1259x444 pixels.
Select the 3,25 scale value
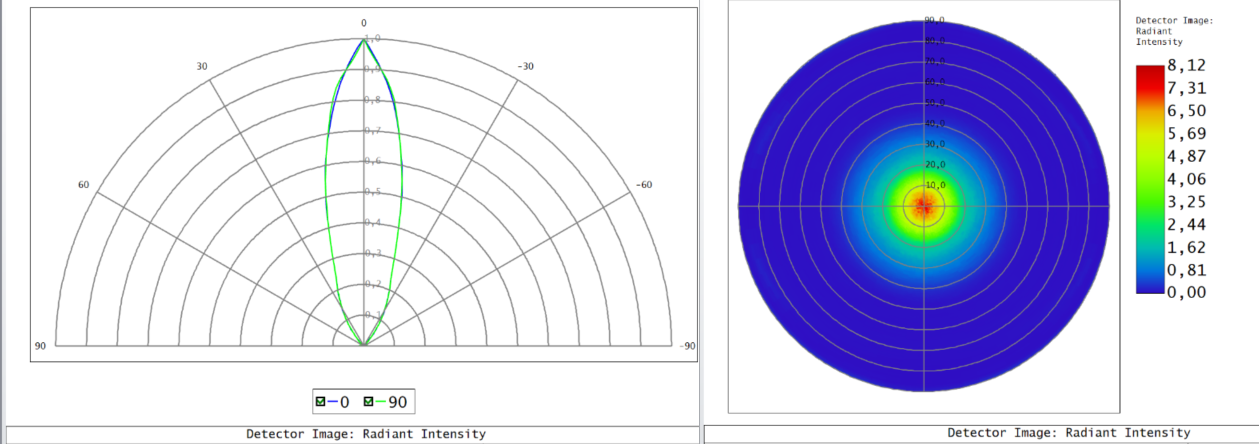point(1188,201)
